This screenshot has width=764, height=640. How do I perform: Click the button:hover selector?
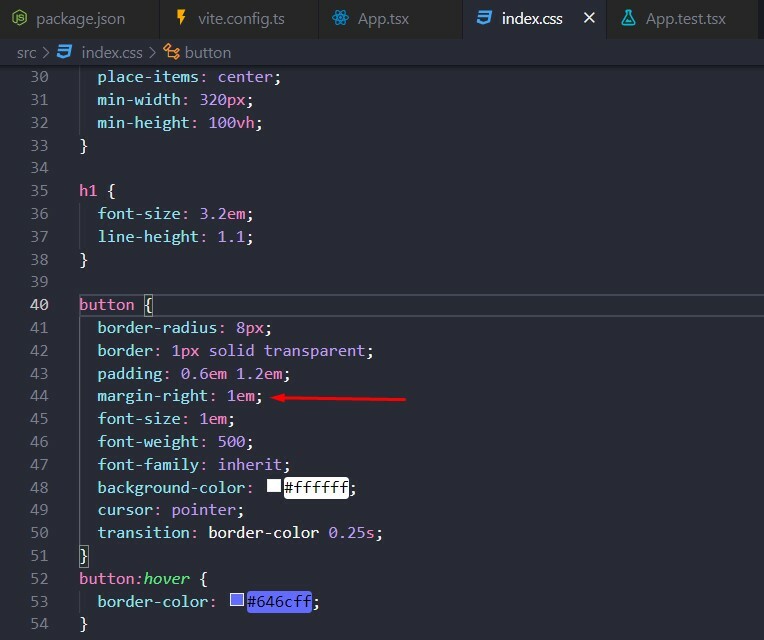[x=134, y=579]
